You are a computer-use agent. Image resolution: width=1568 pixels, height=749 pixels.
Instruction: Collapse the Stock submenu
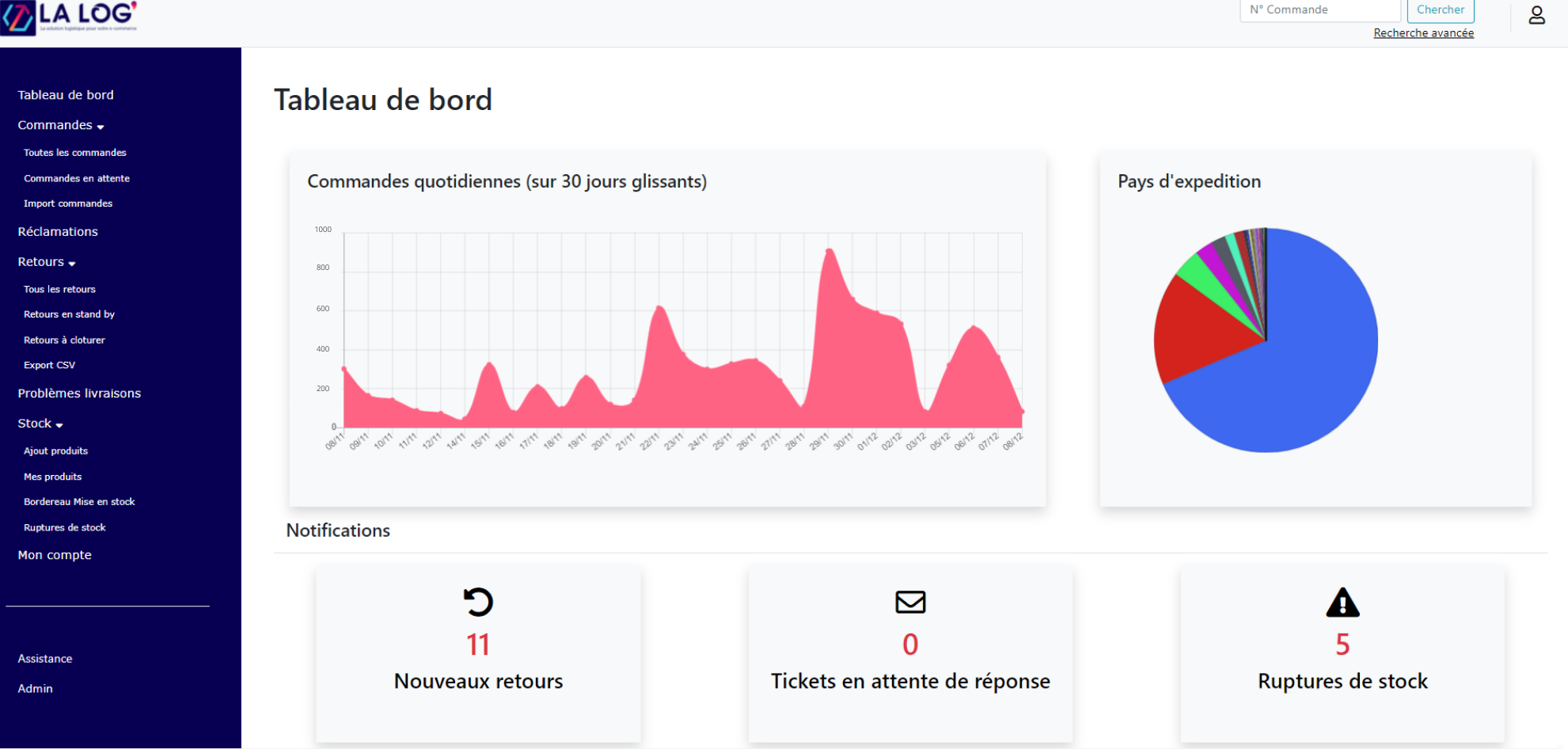[40, 424]
